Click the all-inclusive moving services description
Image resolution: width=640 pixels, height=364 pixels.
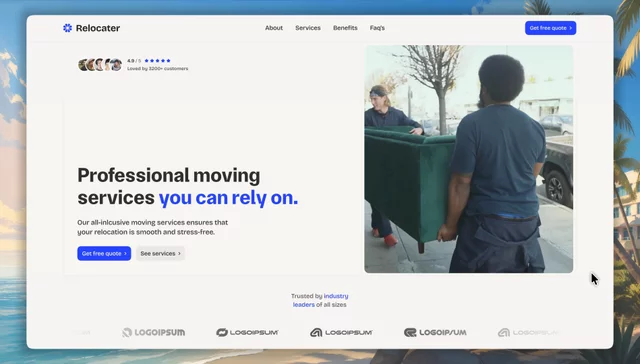pyautogui.click(x=153, y=227)
